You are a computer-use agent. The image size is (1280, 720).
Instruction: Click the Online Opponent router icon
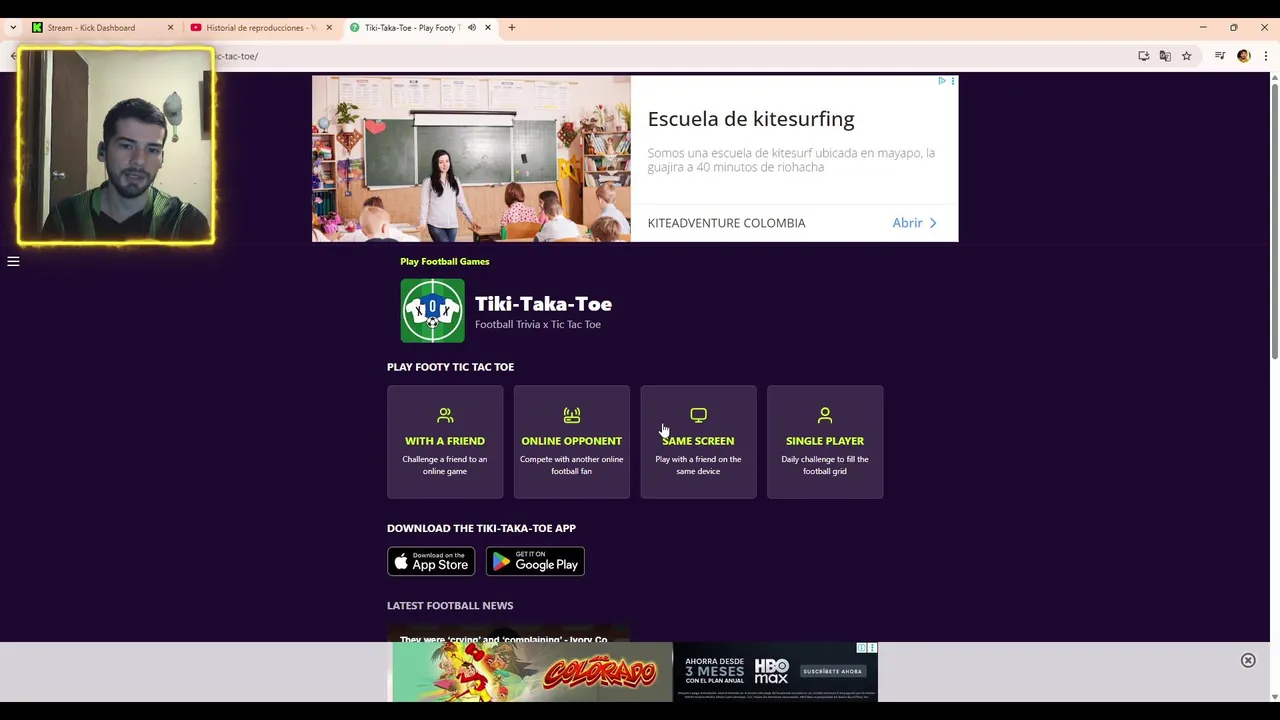pos(571,415)
